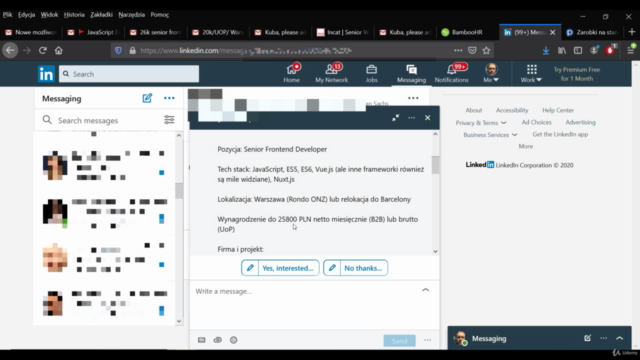This screenshot has width=640, height=360.
Task: Bookmark this page with the star
Action: click(486, 51)
